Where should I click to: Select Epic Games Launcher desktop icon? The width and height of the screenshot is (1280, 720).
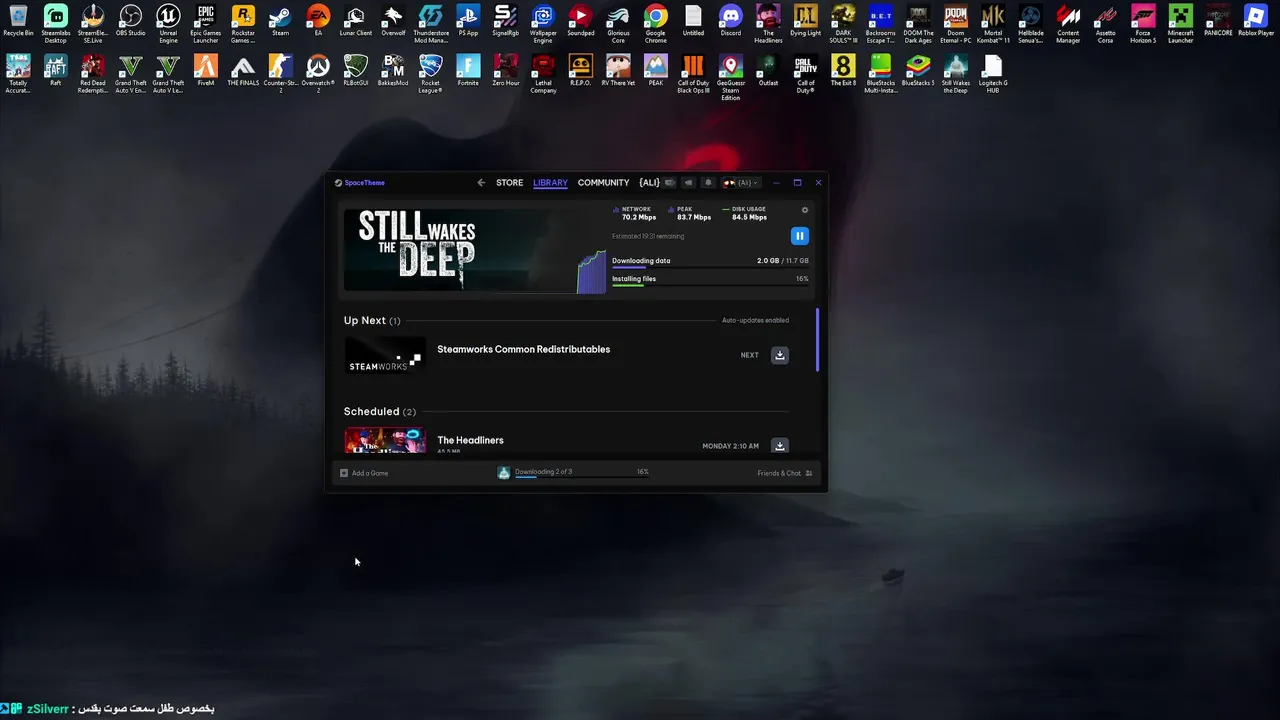tap(205, 24)
